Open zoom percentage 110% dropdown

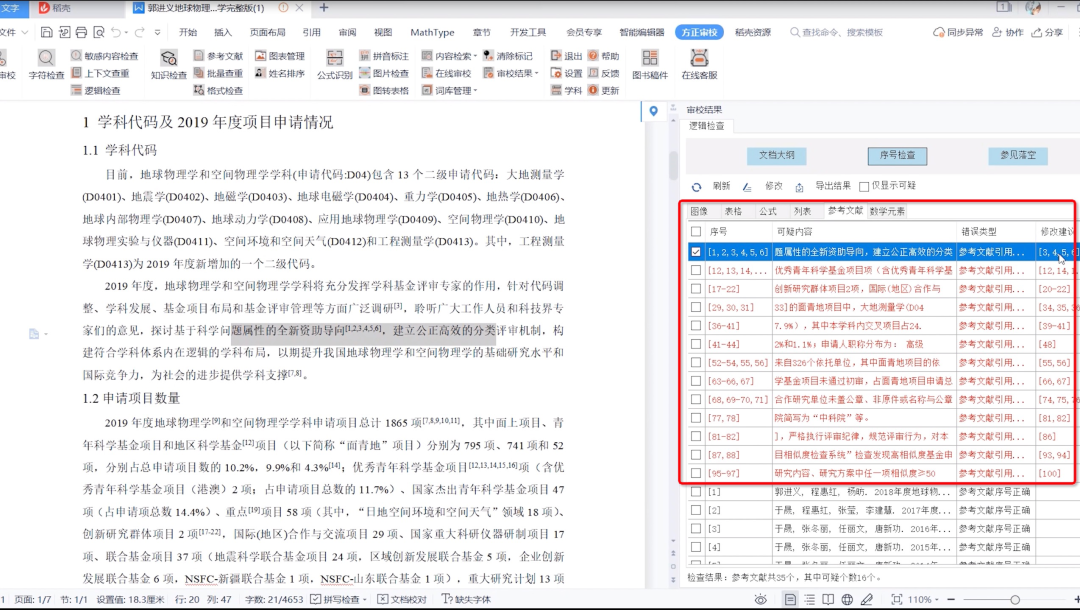pyautogui.click(x=937, y=600)
